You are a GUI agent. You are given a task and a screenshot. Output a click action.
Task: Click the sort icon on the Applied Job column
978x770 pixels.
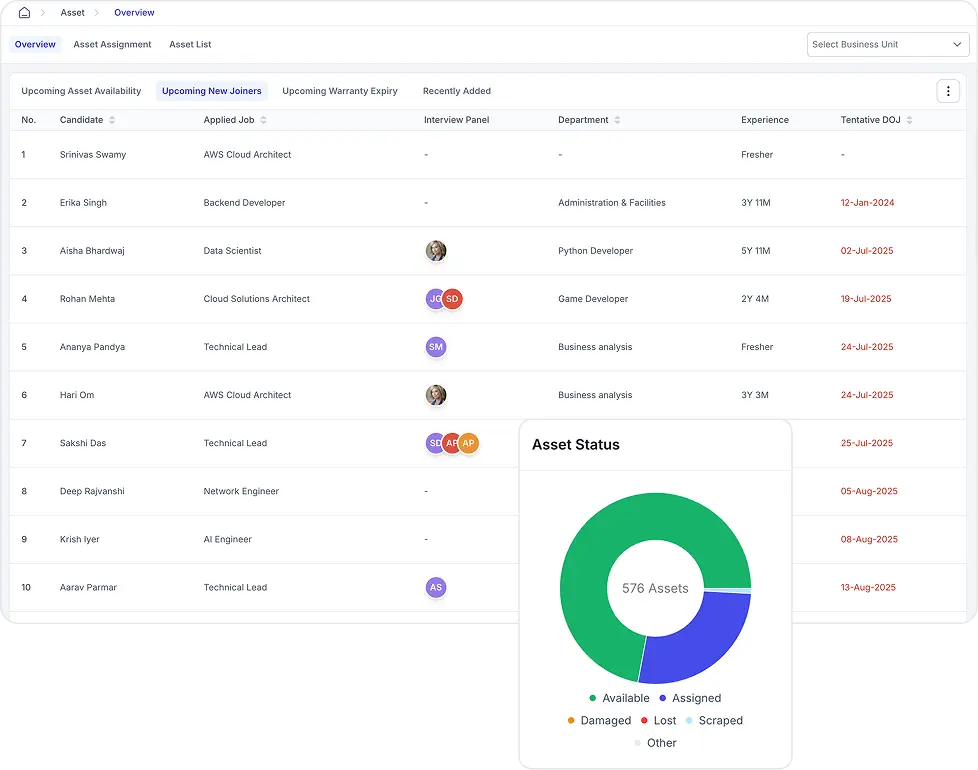(262, 119)
